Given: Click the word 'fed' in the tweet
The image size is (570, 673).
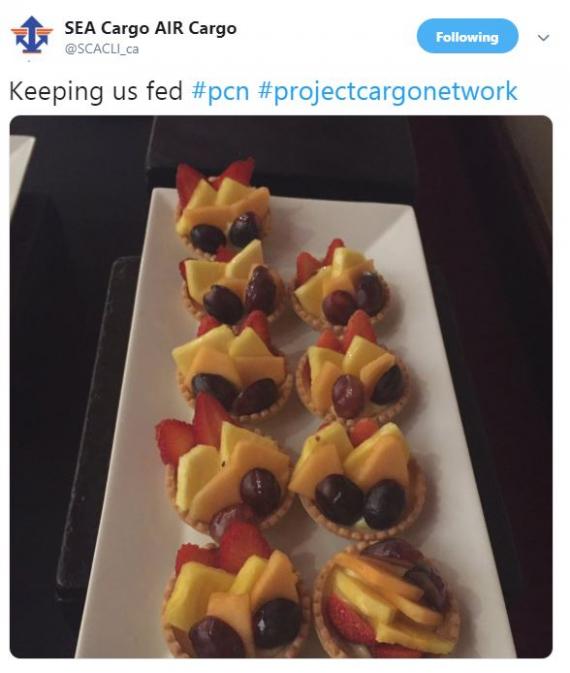Looking at the screenshot, I should pyautogui.click(x=165, y=91).
